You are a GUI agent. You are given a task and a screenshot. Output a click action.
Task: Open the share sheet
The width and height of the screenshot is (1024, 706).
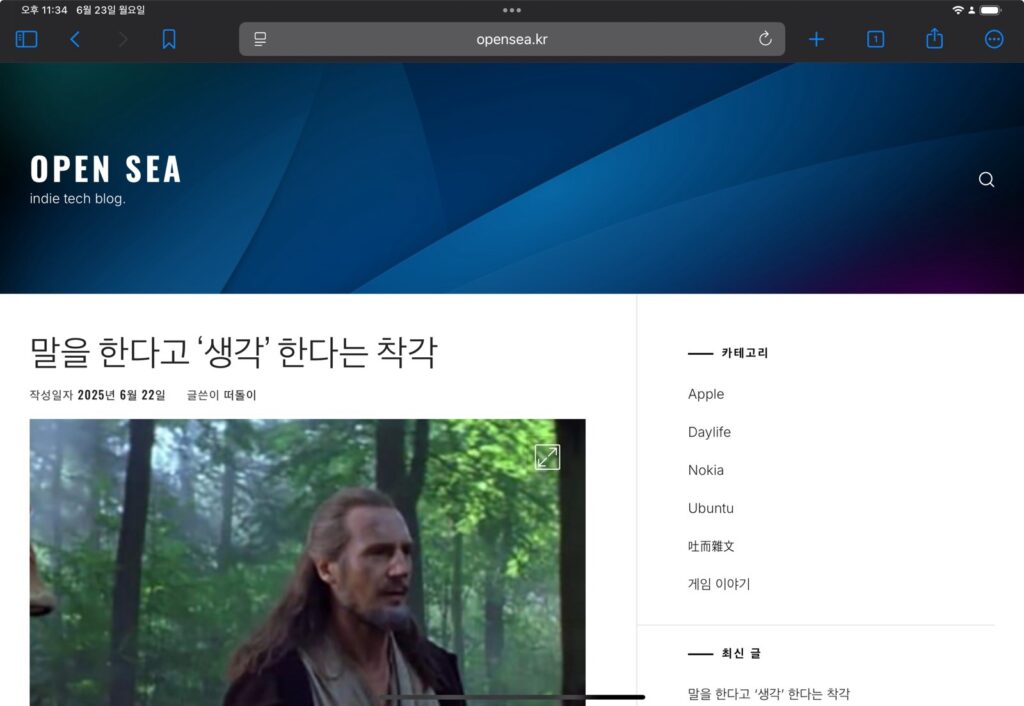(x=935, y=38)
